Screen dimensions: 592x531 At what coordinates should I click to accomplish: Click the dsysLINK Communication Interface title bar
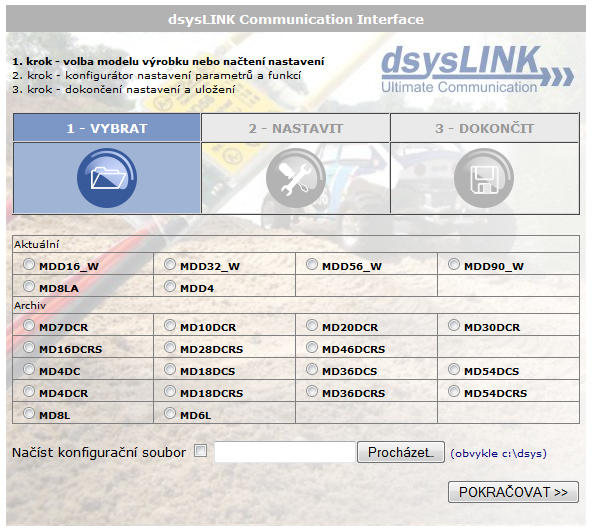point(296,19)
